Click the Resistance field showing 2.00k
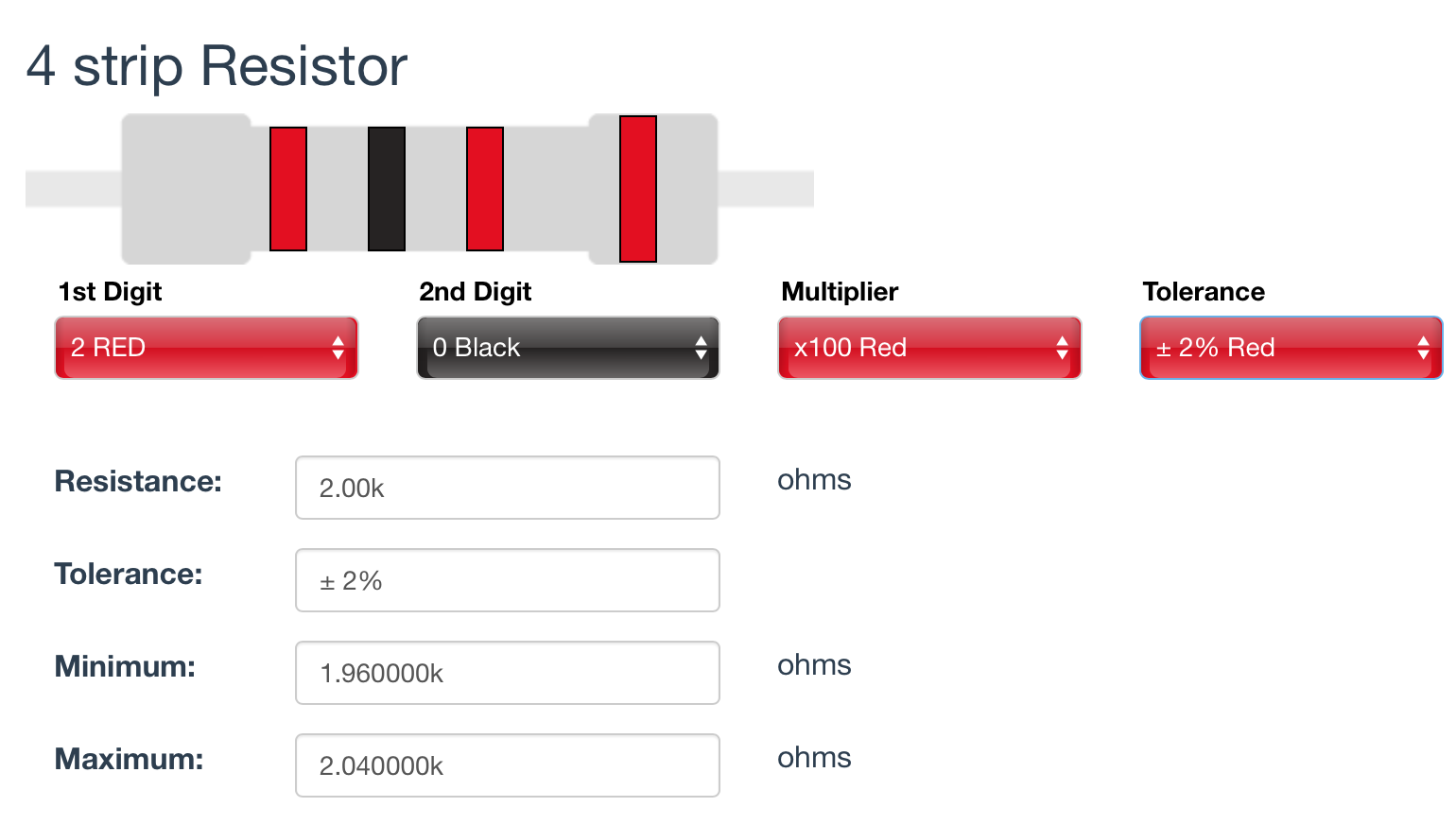The width and height of the screenshot is (1456, 824). (508, 488)
